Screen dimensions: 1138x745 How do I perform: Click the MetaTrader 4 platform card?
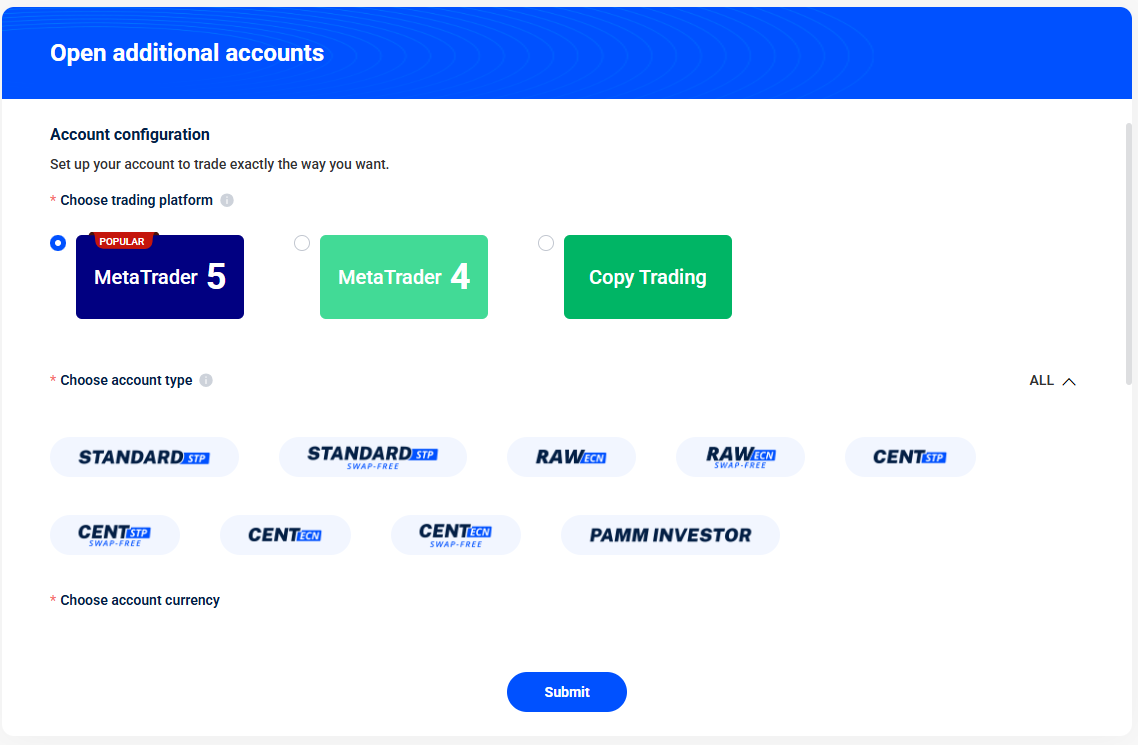(404, 277)
